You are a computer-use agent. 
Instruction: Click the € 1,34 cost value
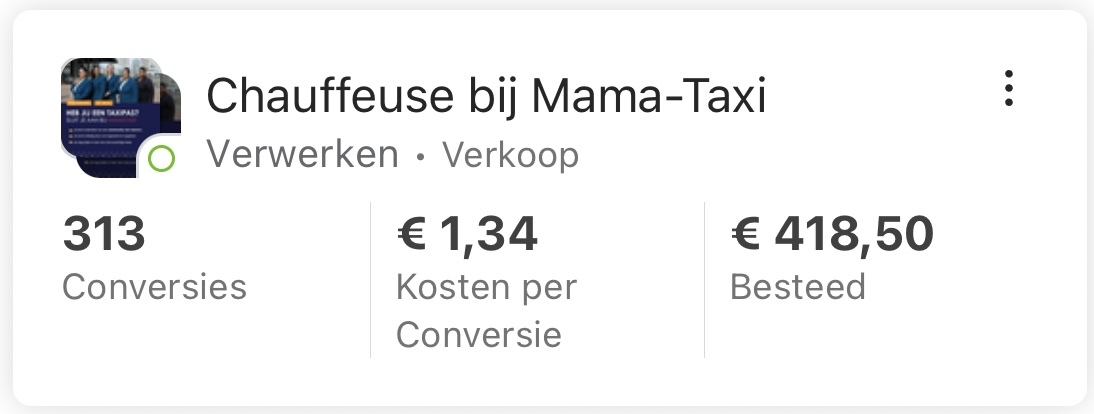click(467, 235)
